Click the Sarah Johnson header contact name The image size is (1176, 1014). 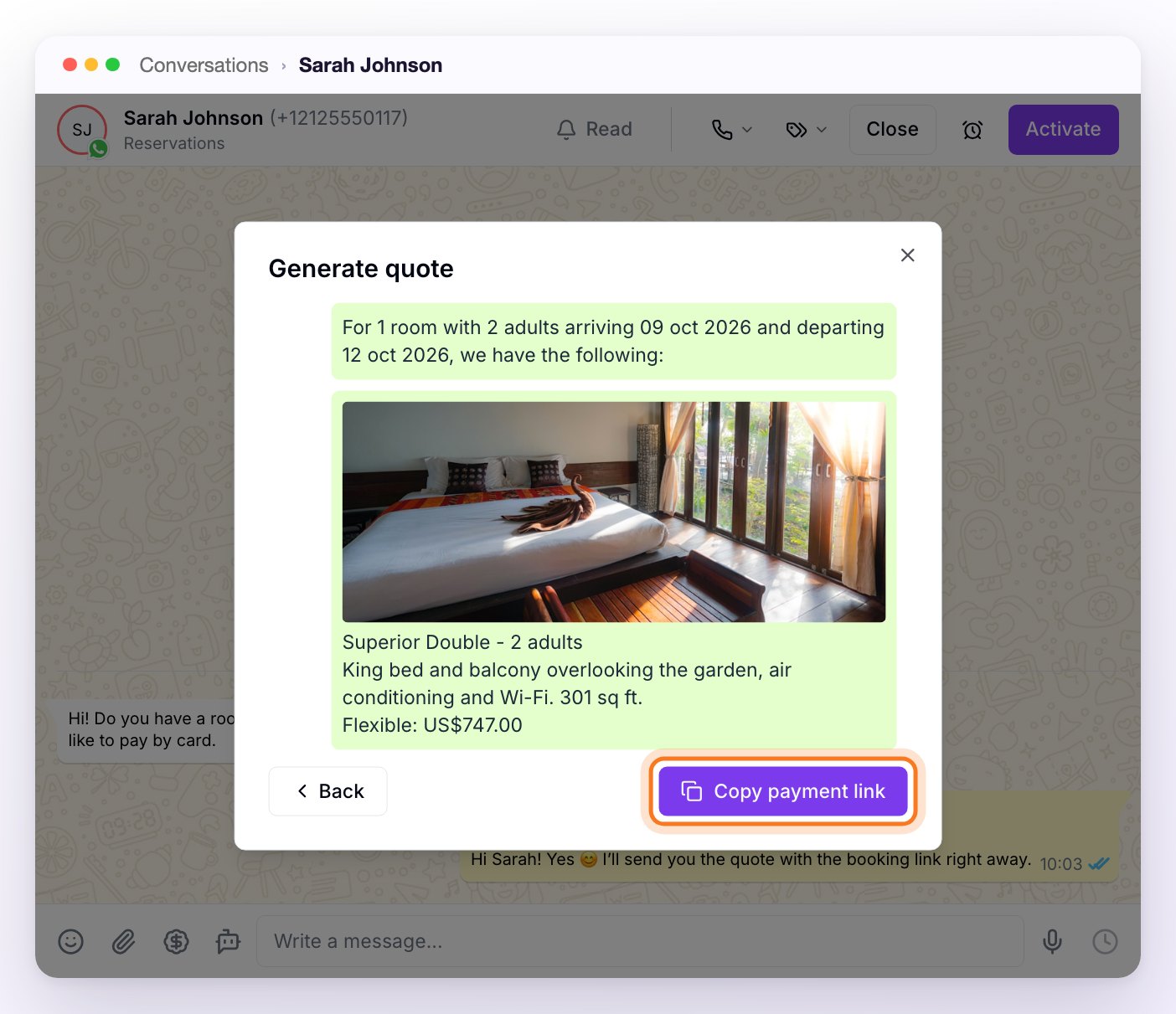tap(193, 118)
